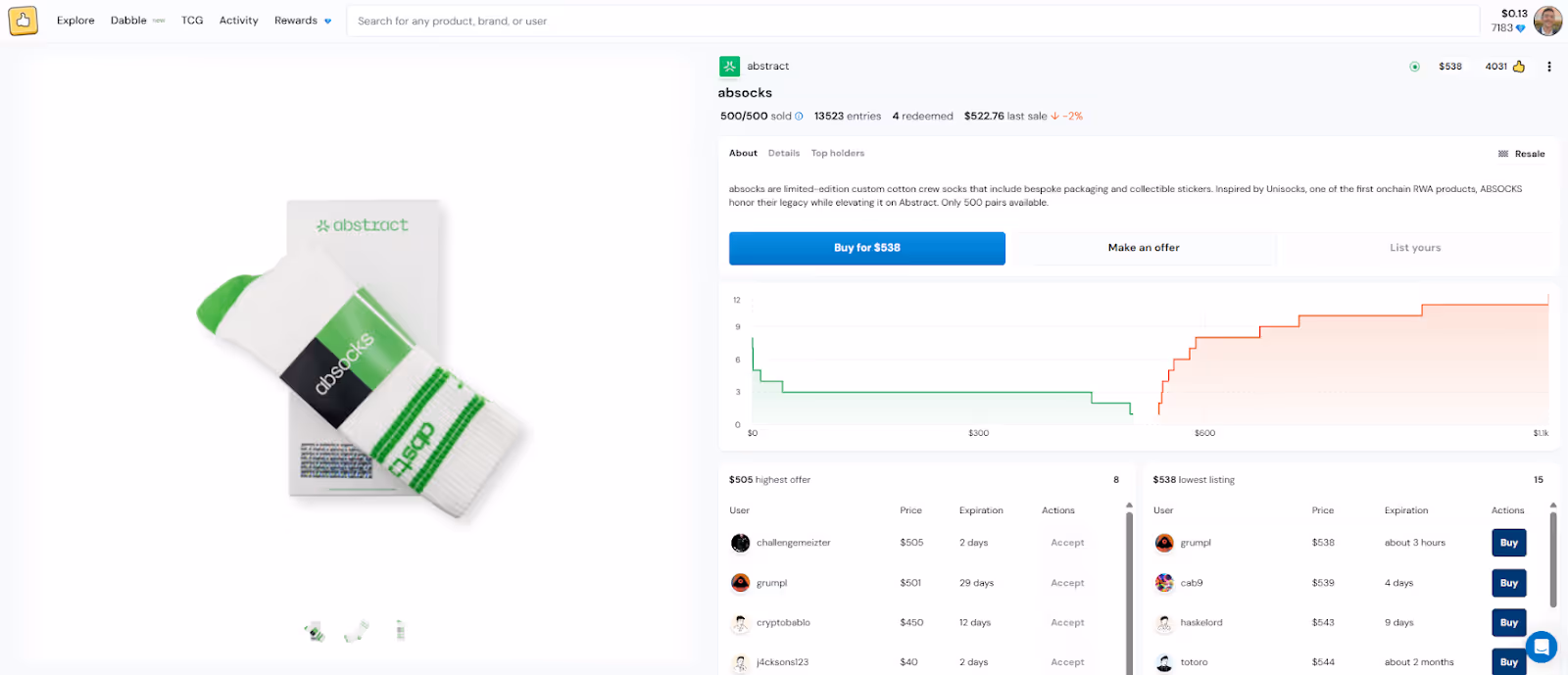The width and height of the screenshot is (1568, 675).
Task: Click haskelord's avatar
Action: [x=1164, y=623]
